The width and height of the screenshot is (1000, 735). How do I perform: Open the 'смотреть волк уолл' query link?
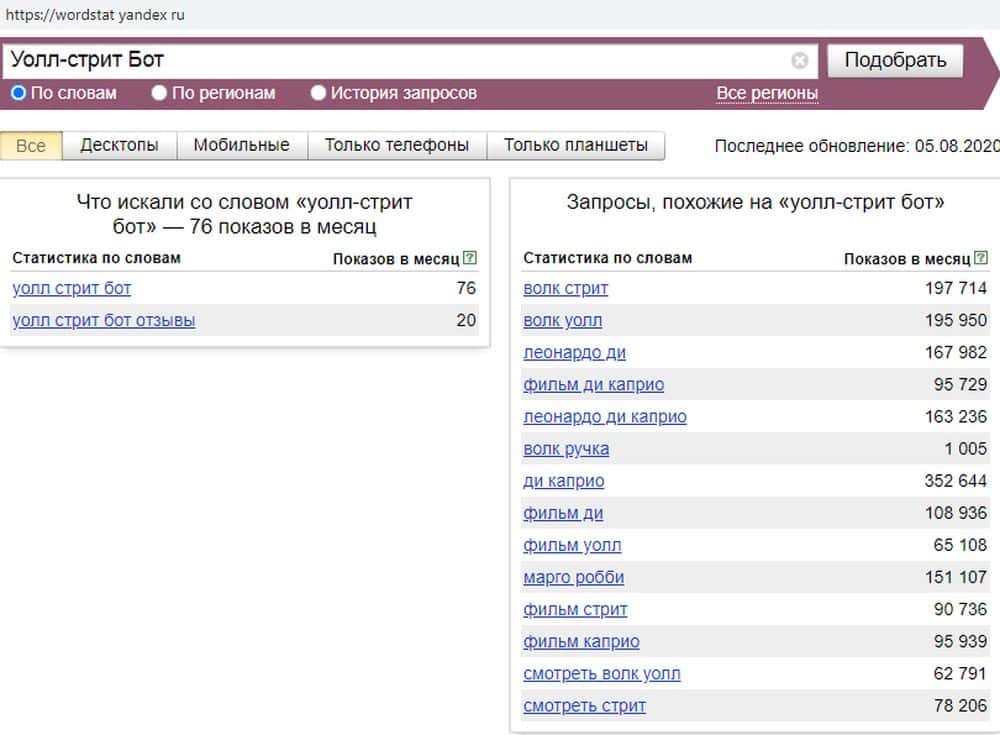(x=602, y=674)
